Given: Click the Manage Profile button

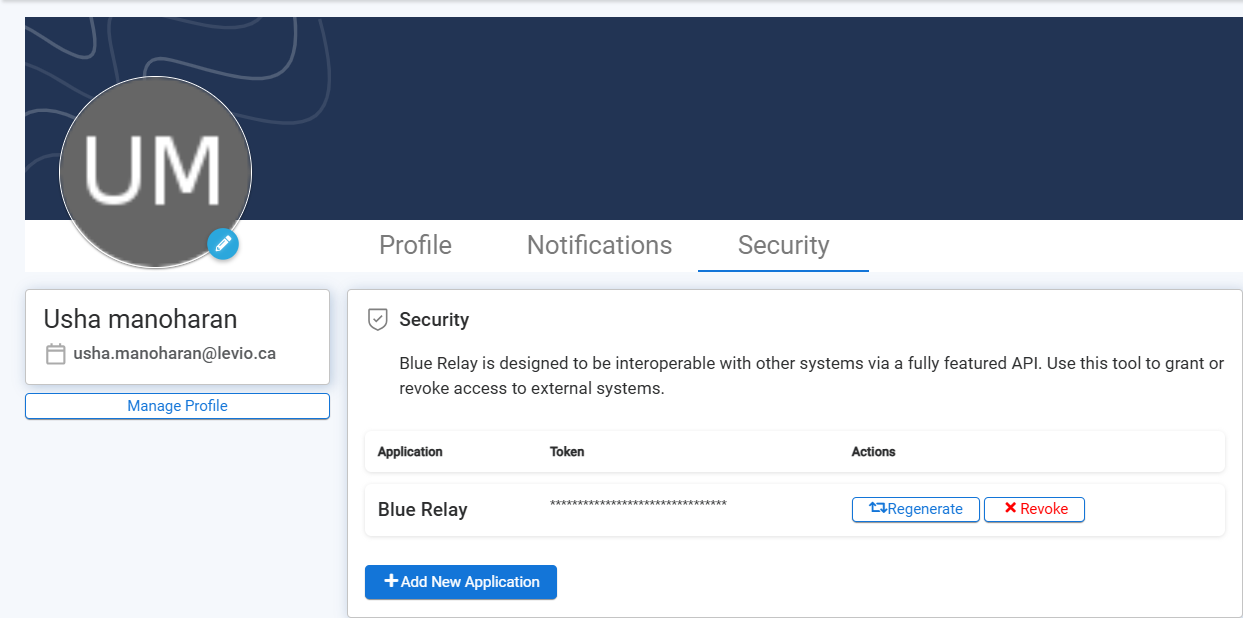Looking at the screenshot, I should pyautogui.click(x=177, y=406).
